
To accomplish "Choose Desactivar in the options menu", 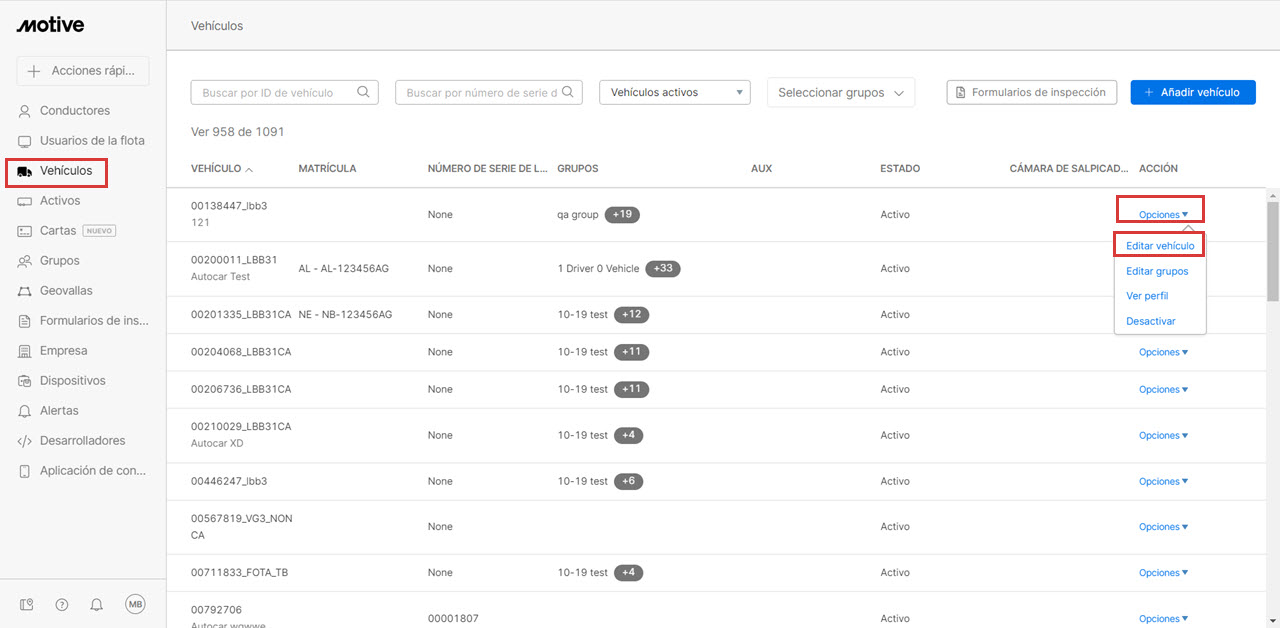I will (x=1150, y=321).
